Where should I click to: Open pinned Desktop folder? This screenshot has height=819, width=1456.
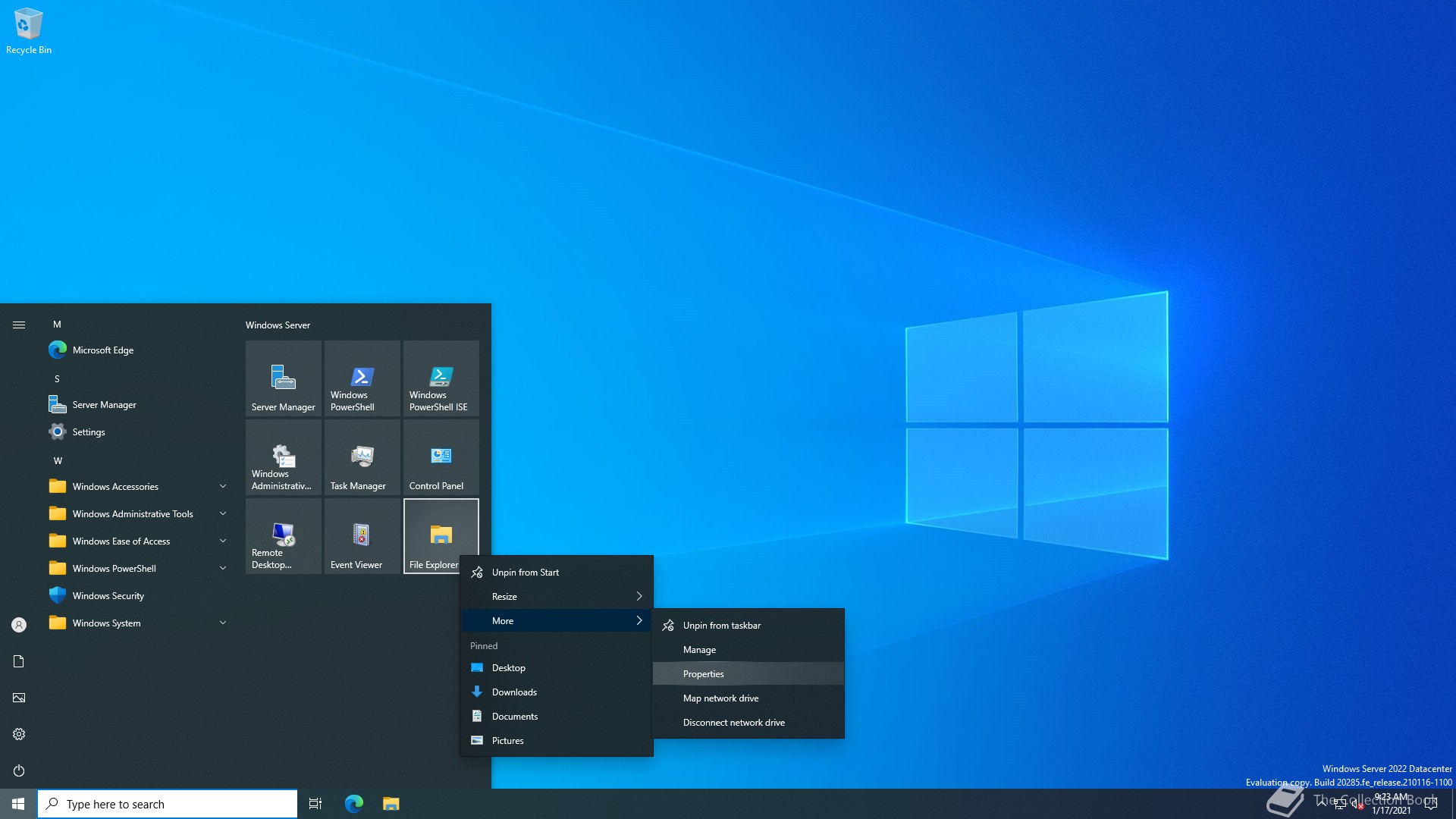pyautogui.click(x=557, y=668)
